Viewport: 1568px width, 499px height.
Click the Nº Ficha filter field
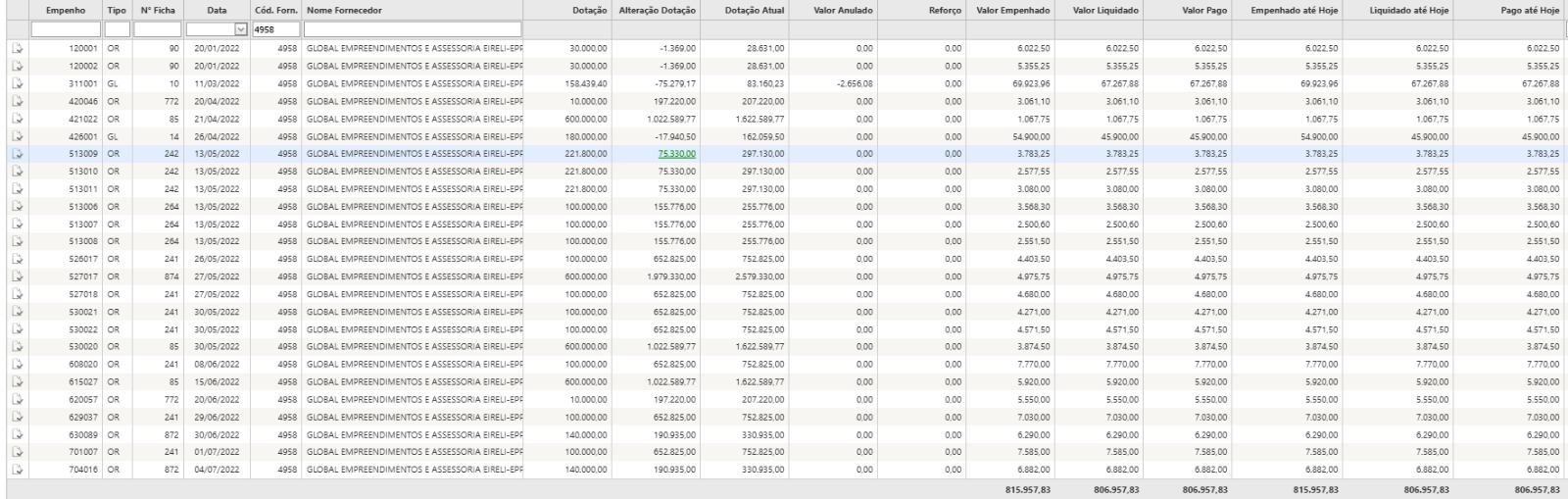coord(157,29)
